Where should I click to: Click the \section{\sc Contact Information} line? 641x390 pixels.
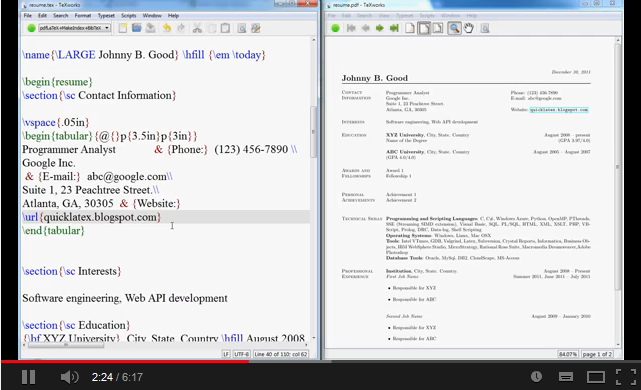[x=99, y=95]
